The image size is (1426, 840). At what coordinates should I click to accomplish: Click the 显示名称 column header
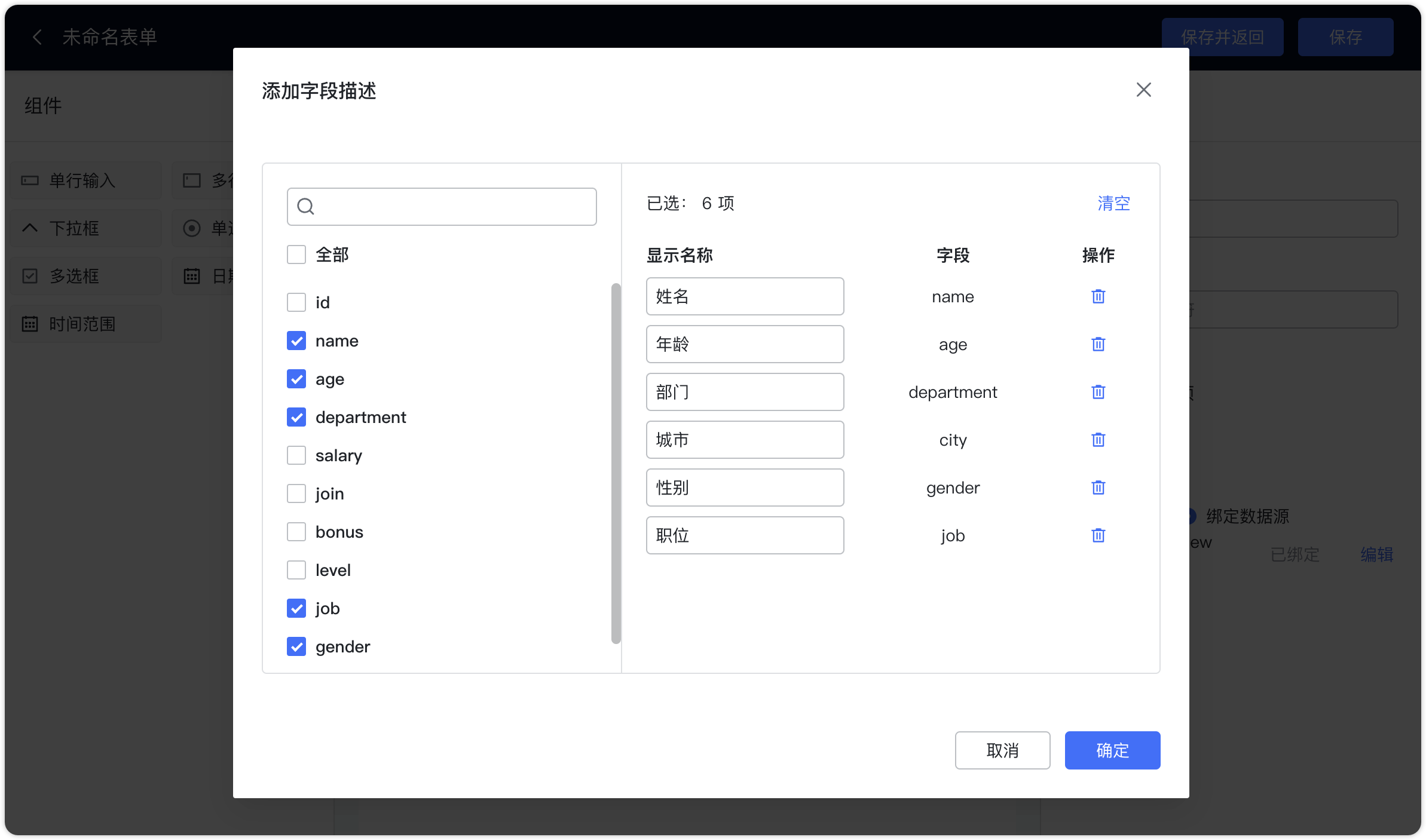click(680, 255)
